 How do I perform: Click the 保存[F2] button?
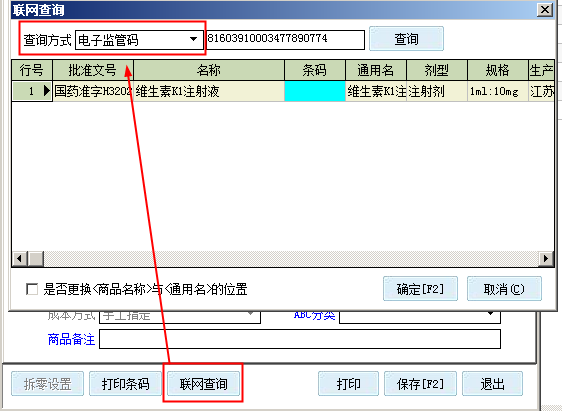point(420,384)
